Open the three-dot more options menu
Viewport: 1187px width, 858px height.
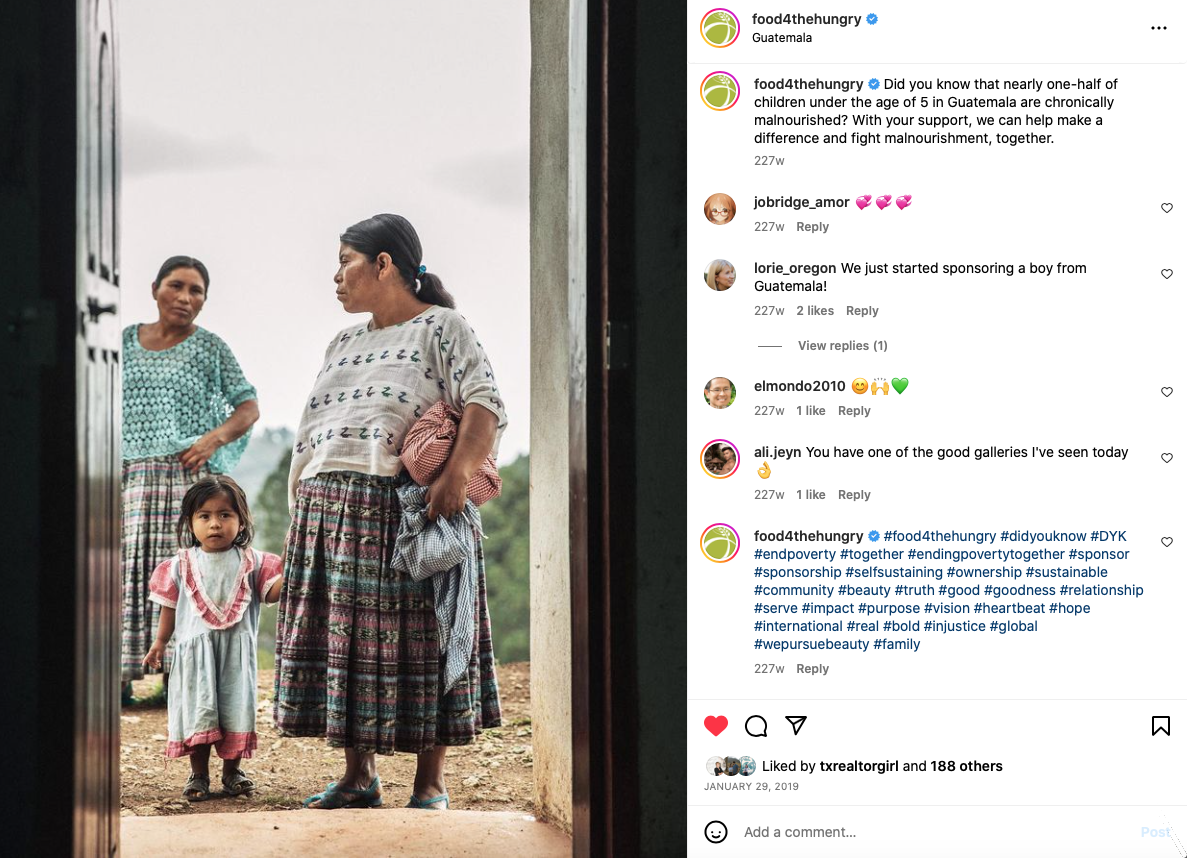1158,28
